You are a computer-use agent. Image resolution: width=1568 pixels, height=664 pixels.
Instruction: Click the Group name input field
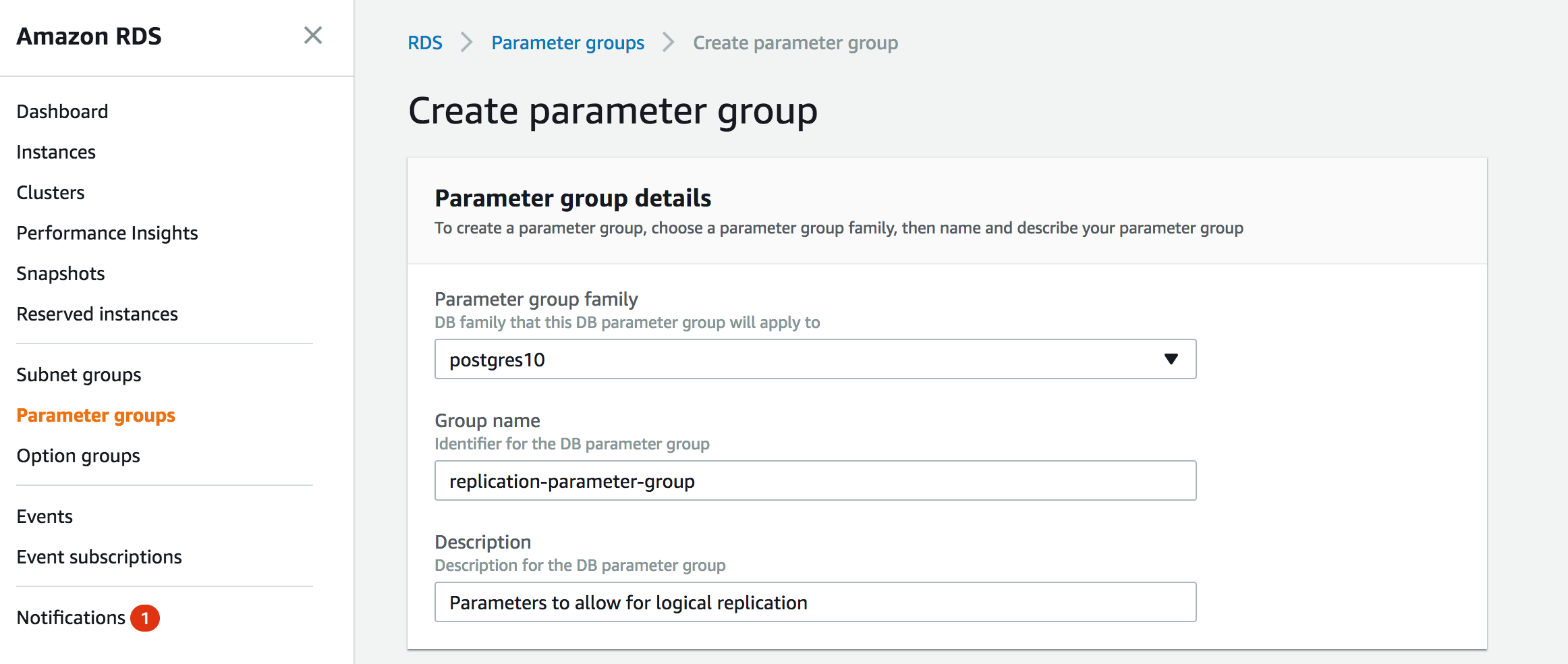tap(815, 480)
